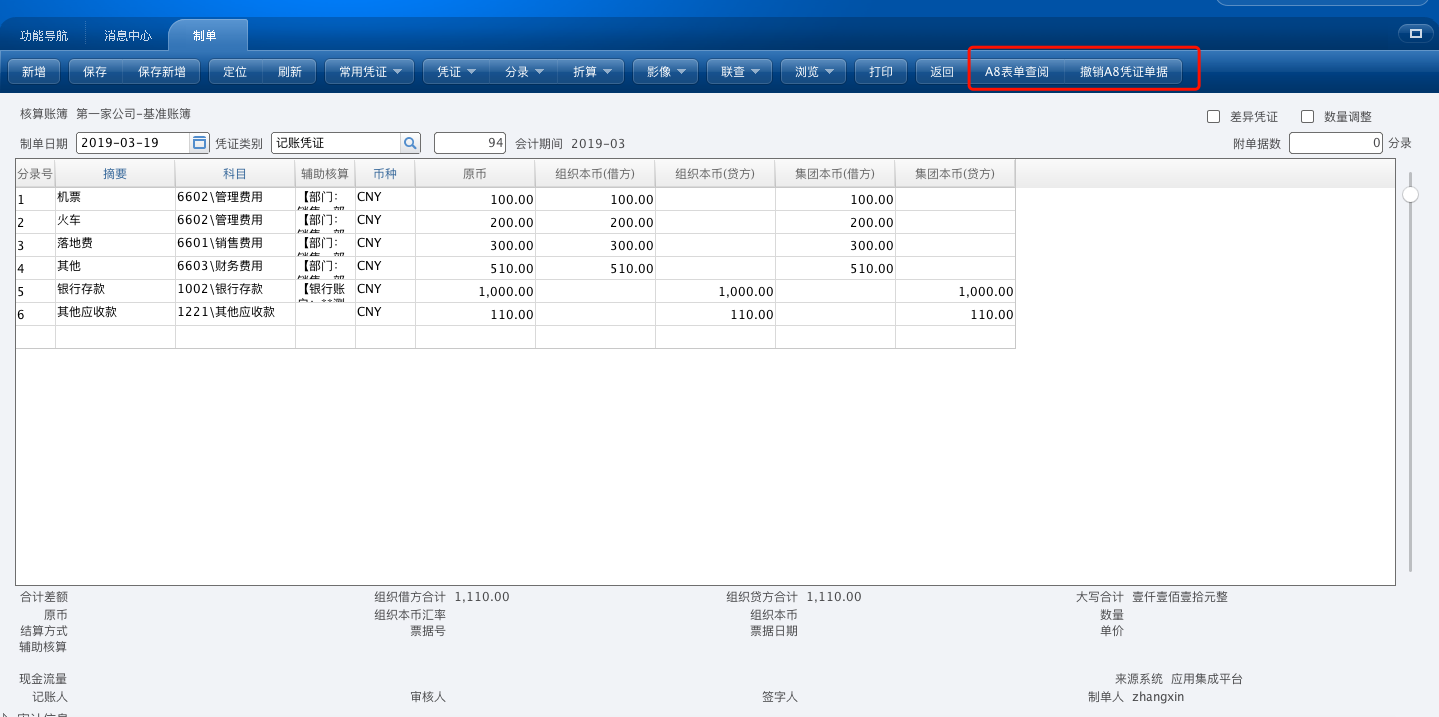Image resolution: width=1439 pixels, height=717 pixels.
Task: Open the 凭证 dropdown menu
Action: tap(456, 72)
